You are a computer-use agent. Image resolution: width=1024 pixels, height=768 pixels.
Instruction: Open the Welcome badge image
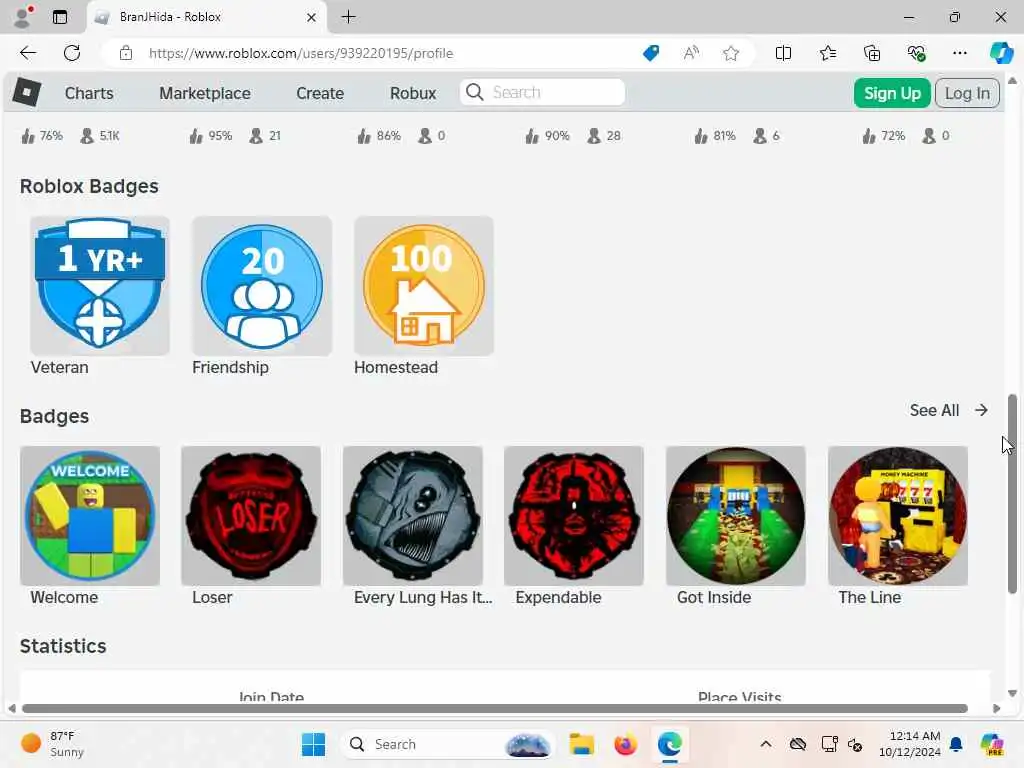click(90, 515)
